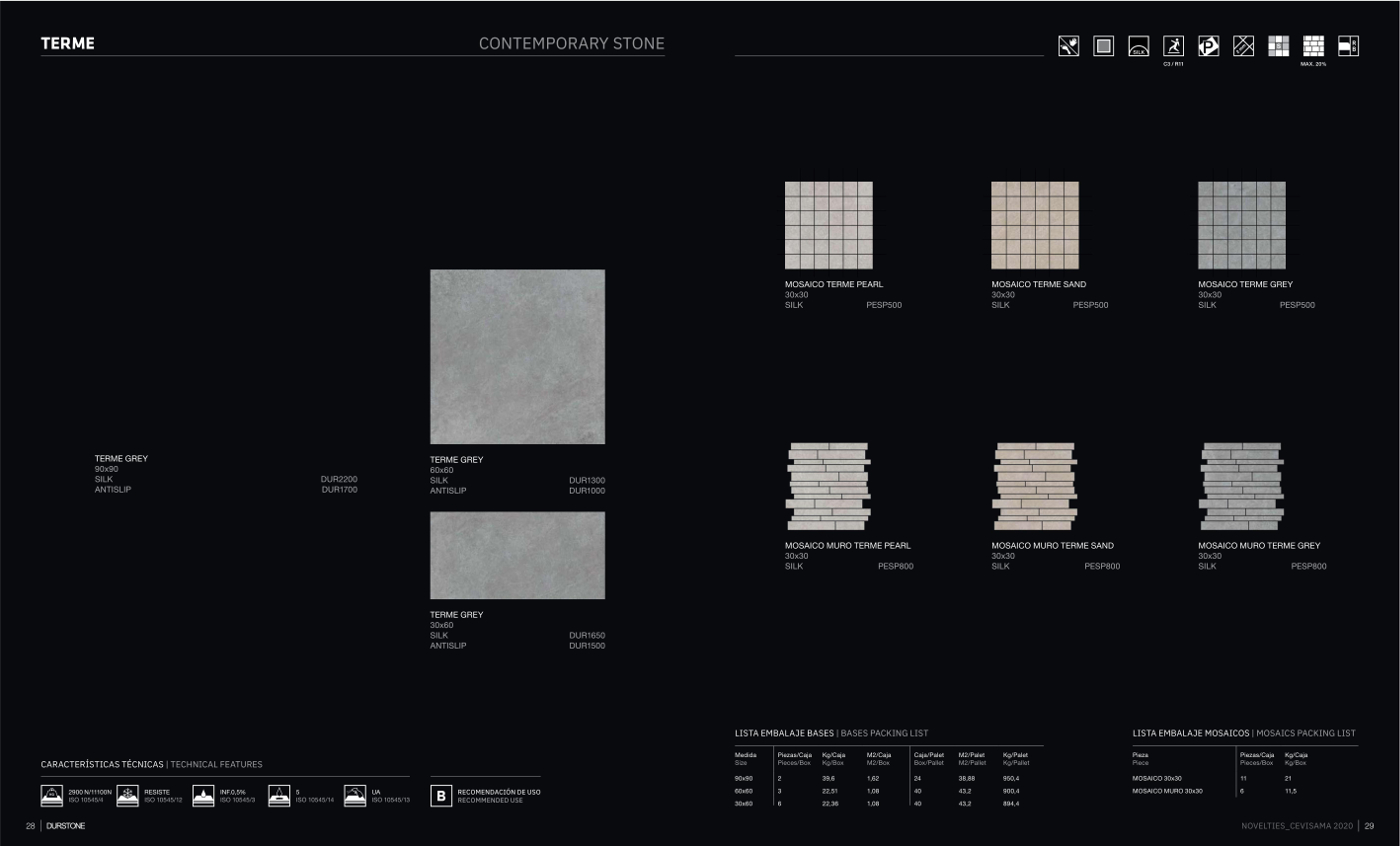Select the Mosaico Terme Sand swatch
Image resolution: width=1400 pixels, height=846 pixels.
point(1035,225)
